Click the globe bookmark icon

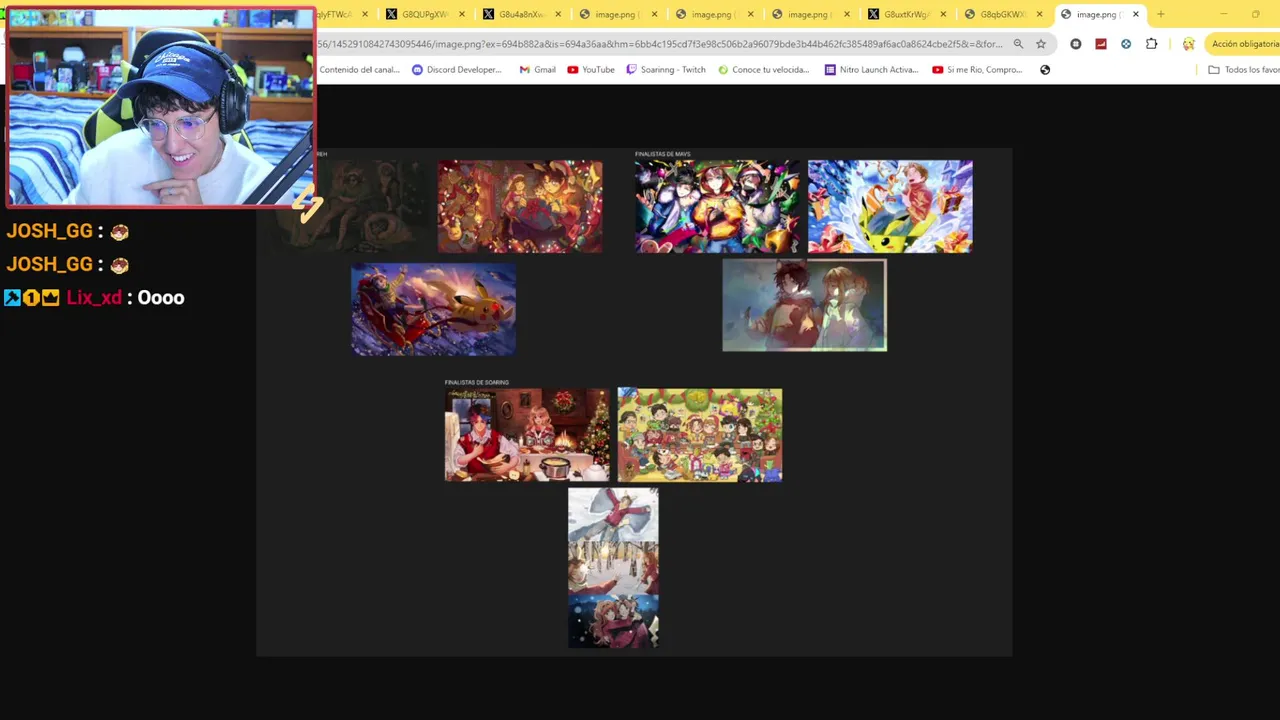pos(1045,70)
